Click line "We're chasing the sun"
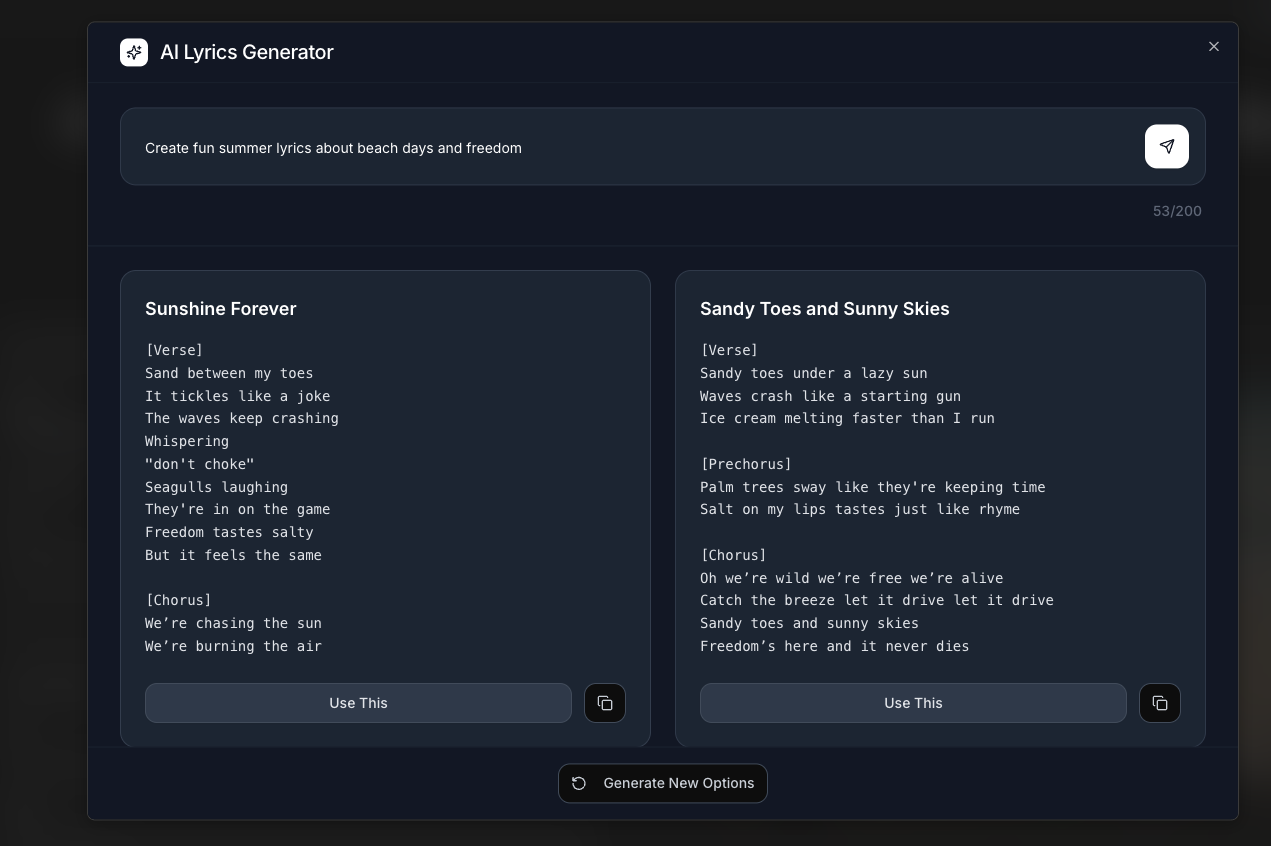The width and height of the screenshot is (1271, 846). (233, 623)
